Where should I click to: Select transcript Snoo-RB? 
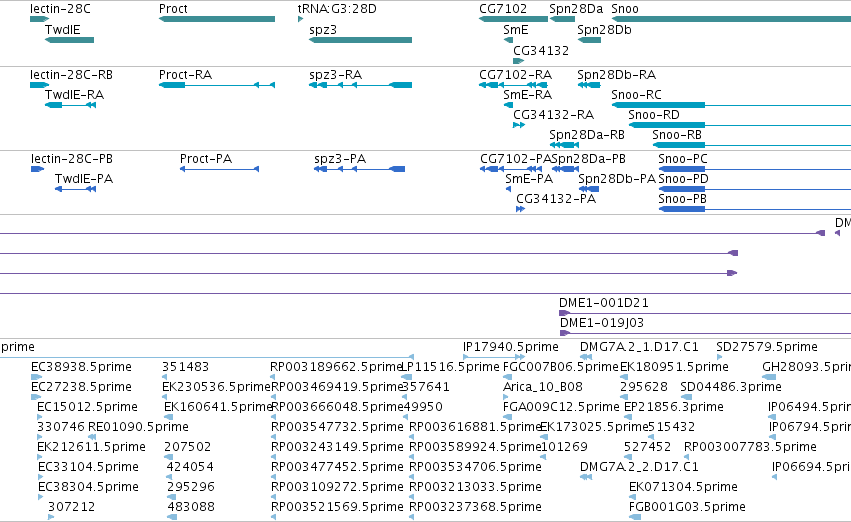(677, 135)
